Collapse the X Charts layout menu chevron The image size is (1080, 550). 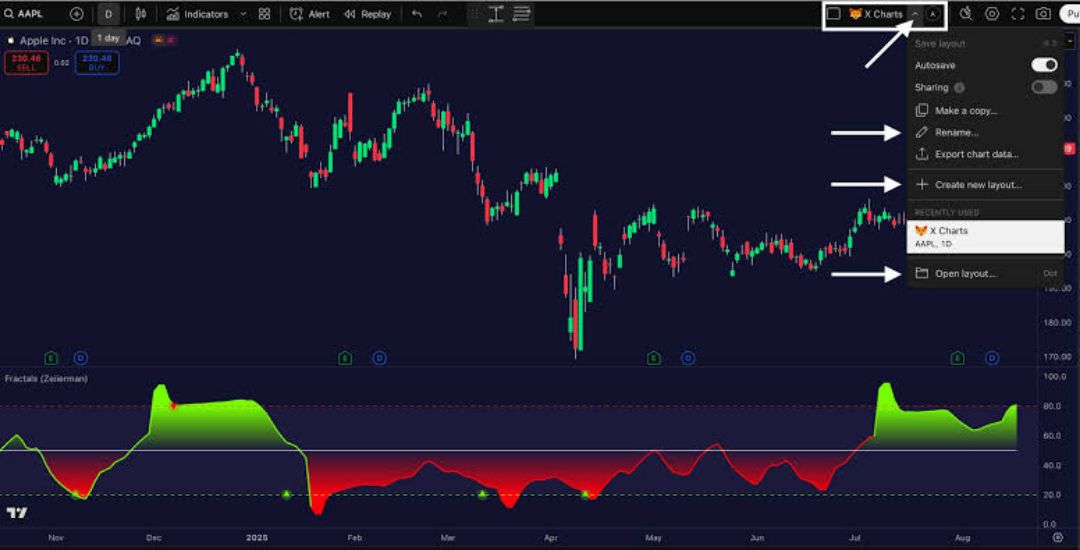pyautogui.click(x=915, y=14)
